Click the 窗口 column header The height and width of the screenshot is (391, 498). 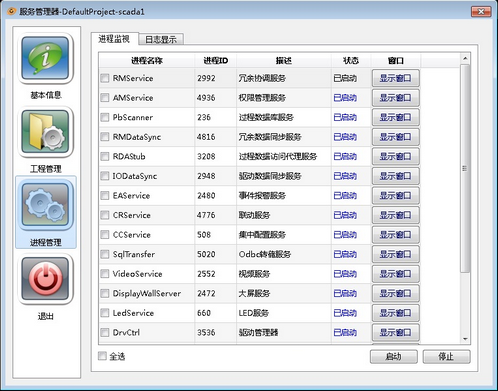(395, 61)
